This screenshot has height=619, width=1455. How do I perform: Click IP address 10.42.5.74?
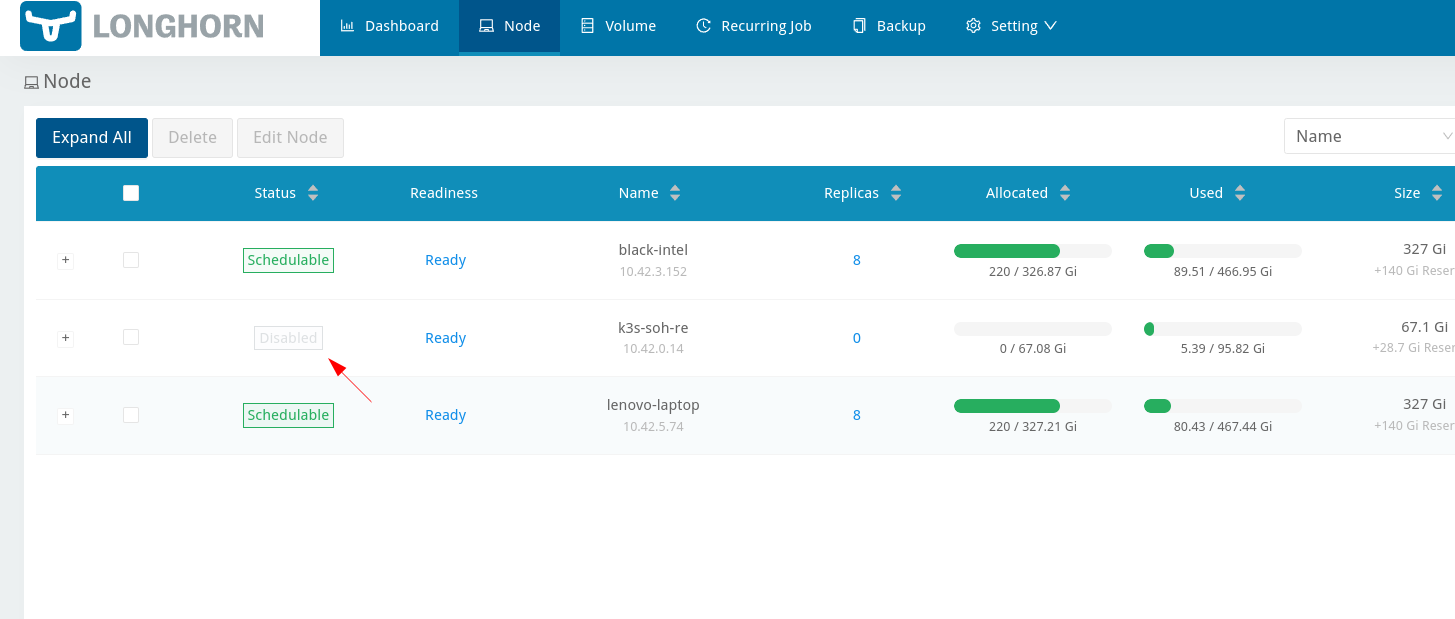click(653, 426)
